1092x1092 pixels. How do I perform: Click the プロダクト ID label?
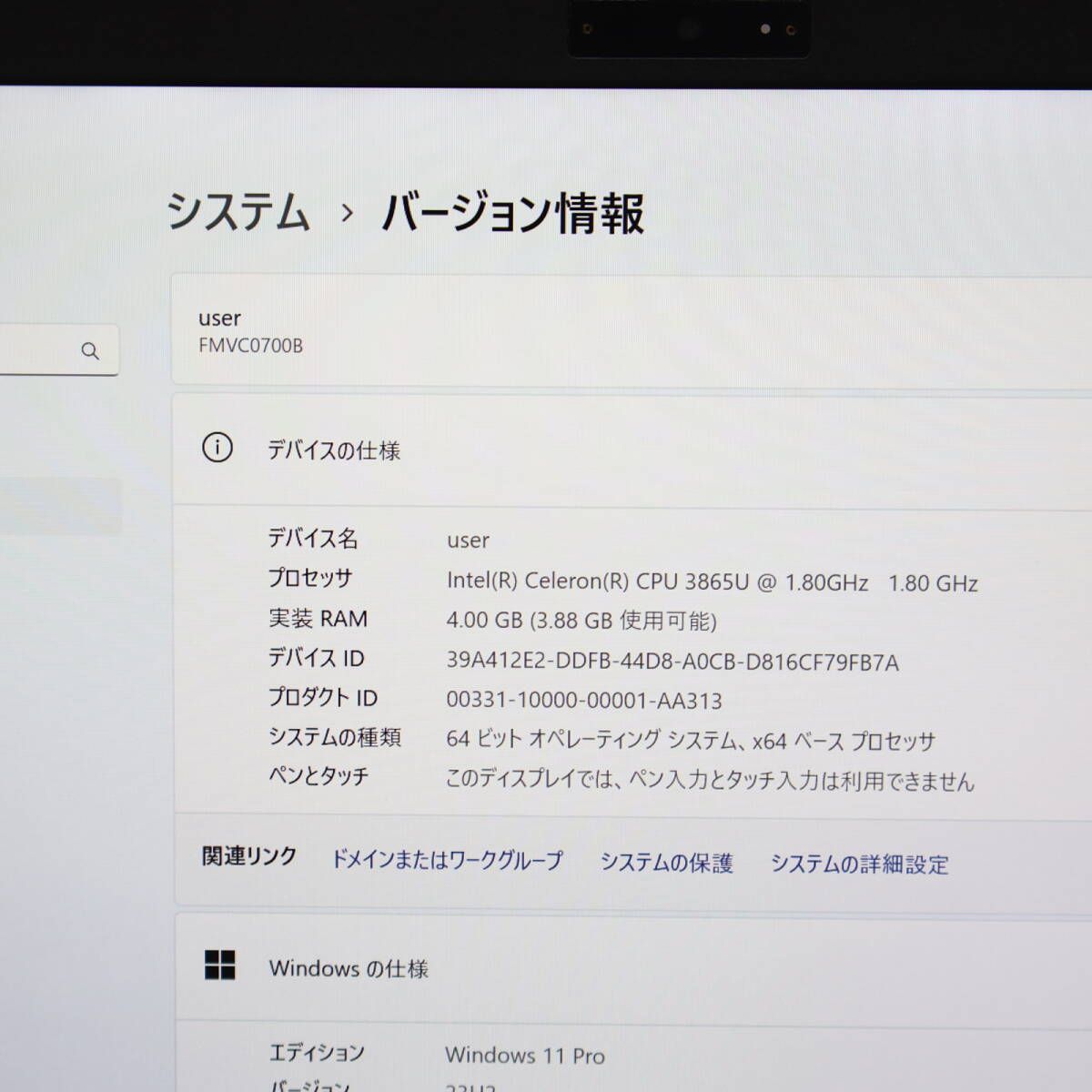click(322, 698)
